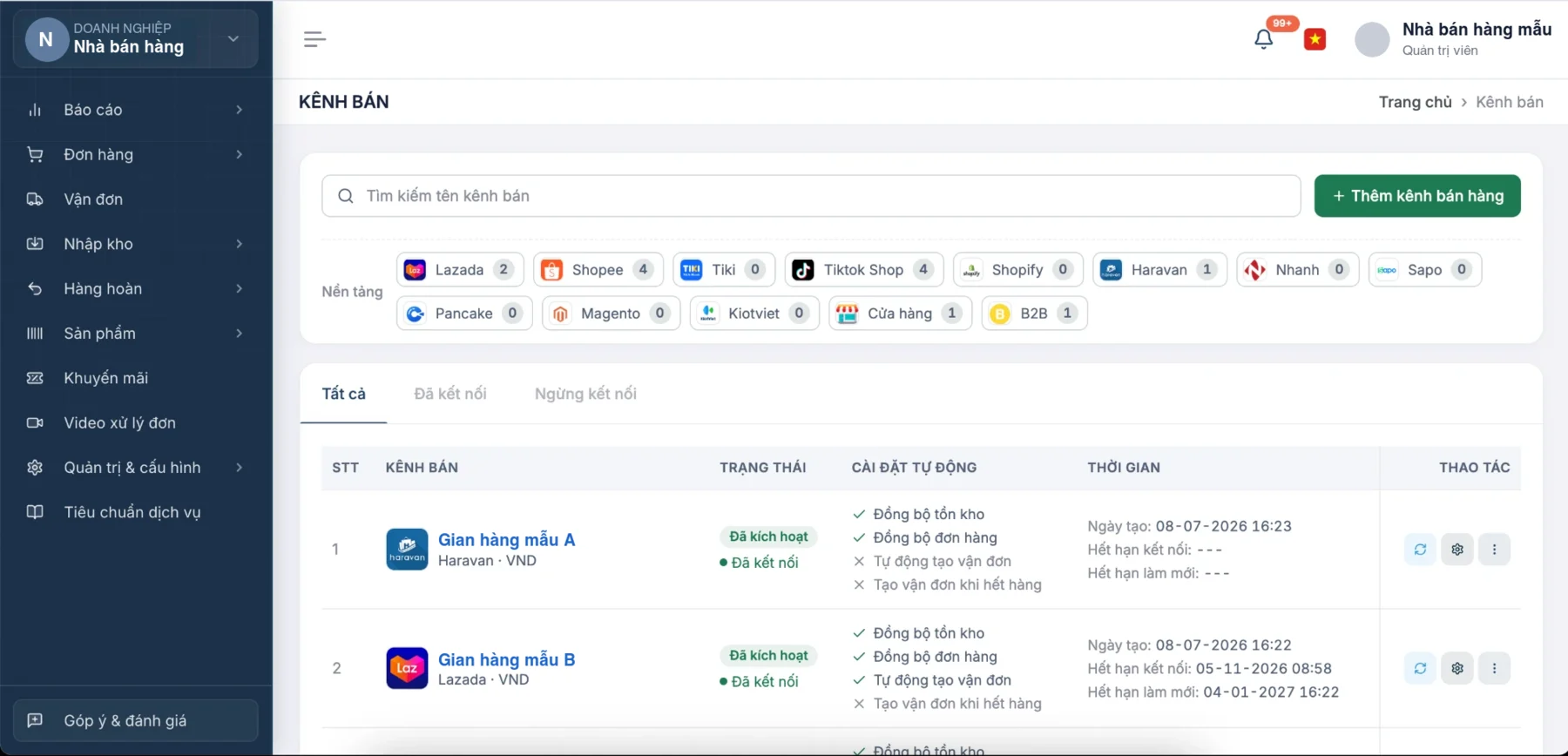Open settings gear for Gian hàng mẫu A

click(x=1457, y=550)
